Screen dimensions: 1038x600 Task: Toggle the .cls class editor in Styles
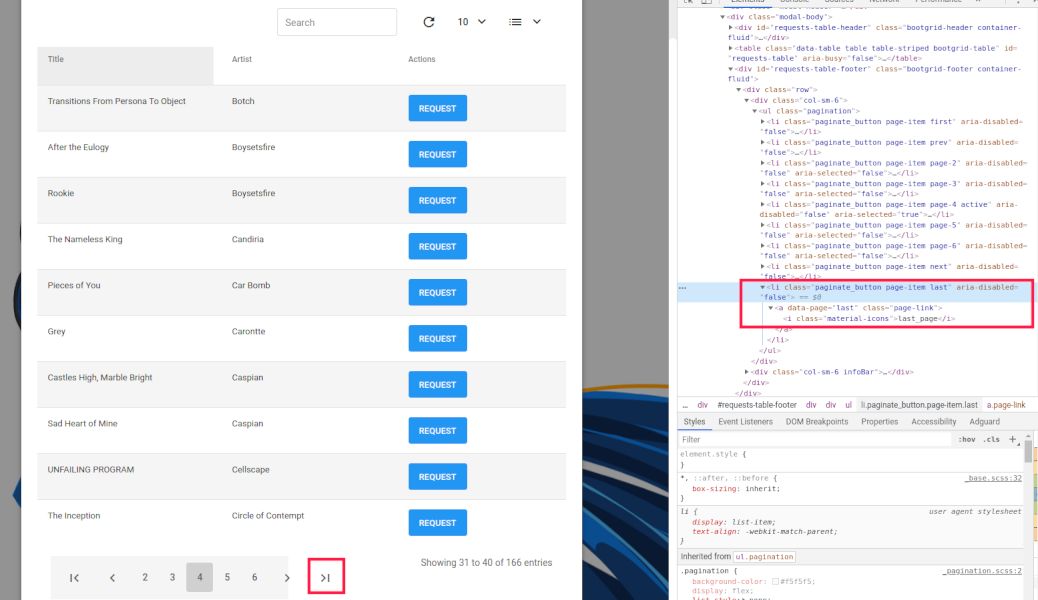[991, 439]
